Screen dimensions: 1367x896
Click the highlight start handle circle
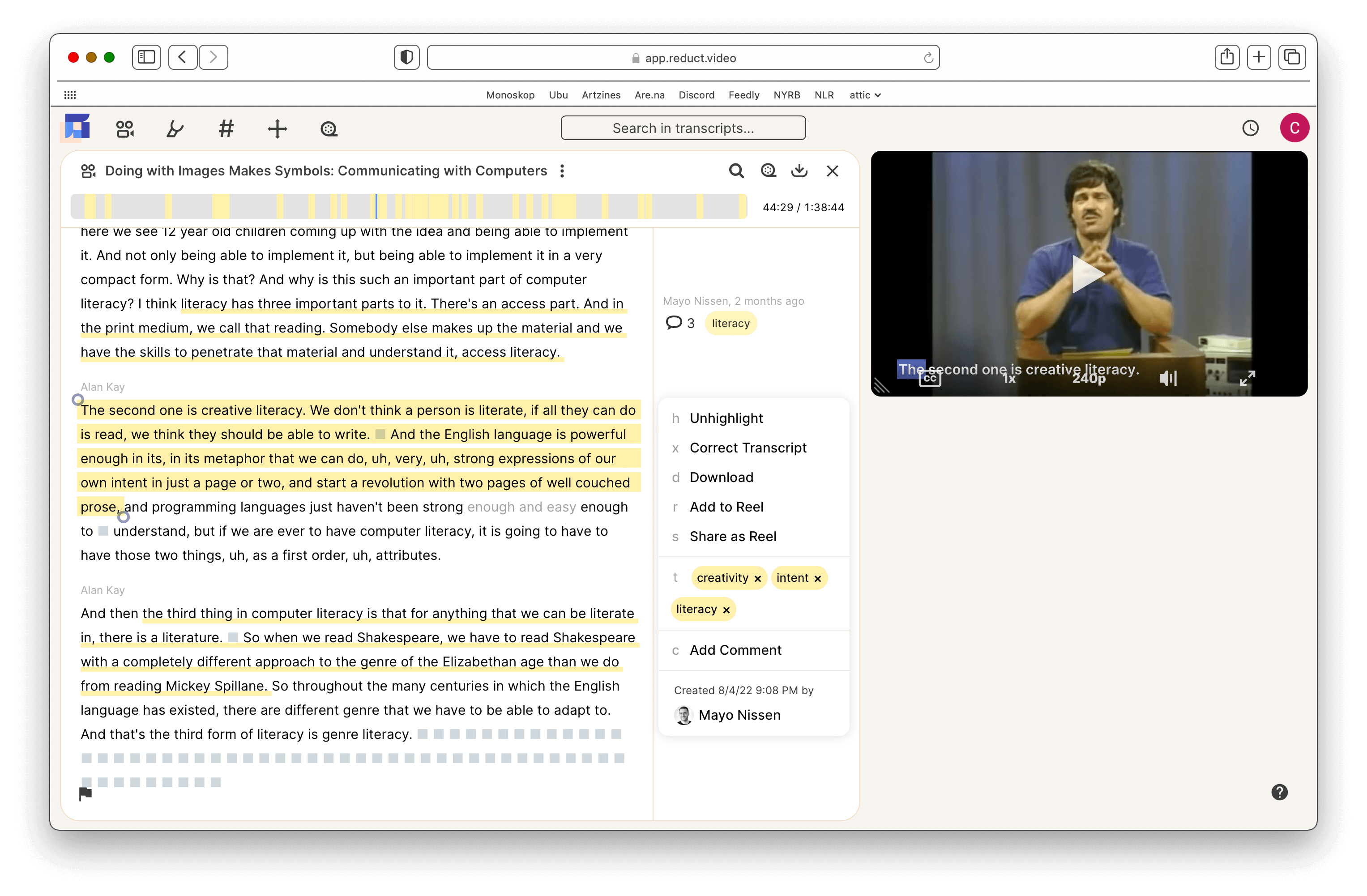click(77, 399)
